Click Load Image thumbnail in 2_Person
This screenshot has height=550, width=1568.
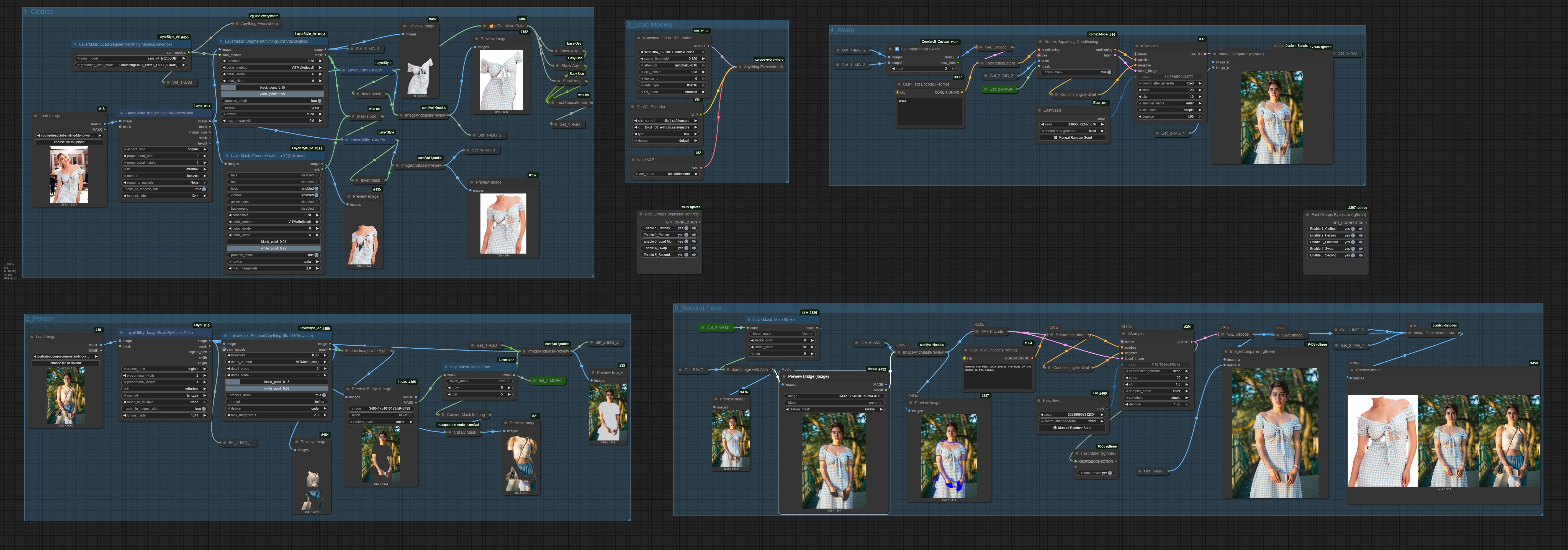[x=66, y=396]
